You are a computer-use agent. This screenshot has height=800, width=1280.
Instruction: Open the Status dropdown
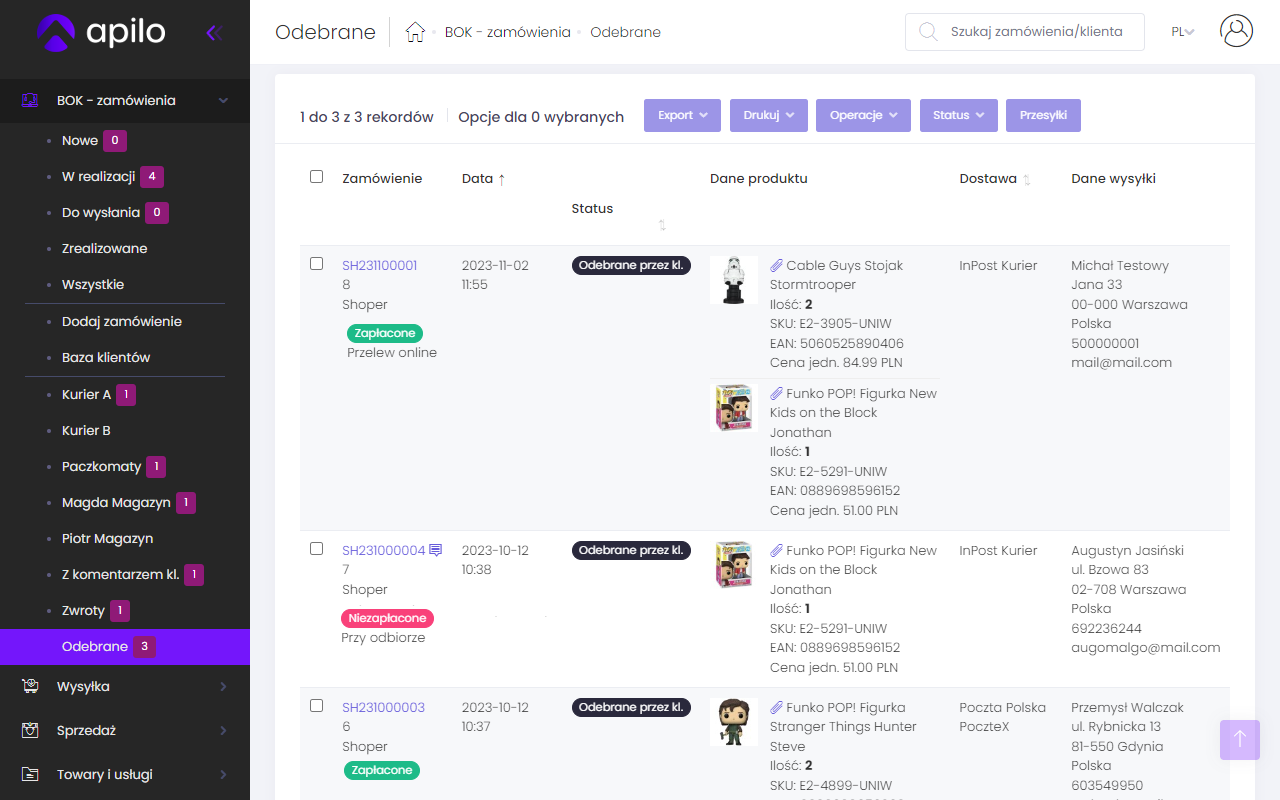tap(958, 115)
